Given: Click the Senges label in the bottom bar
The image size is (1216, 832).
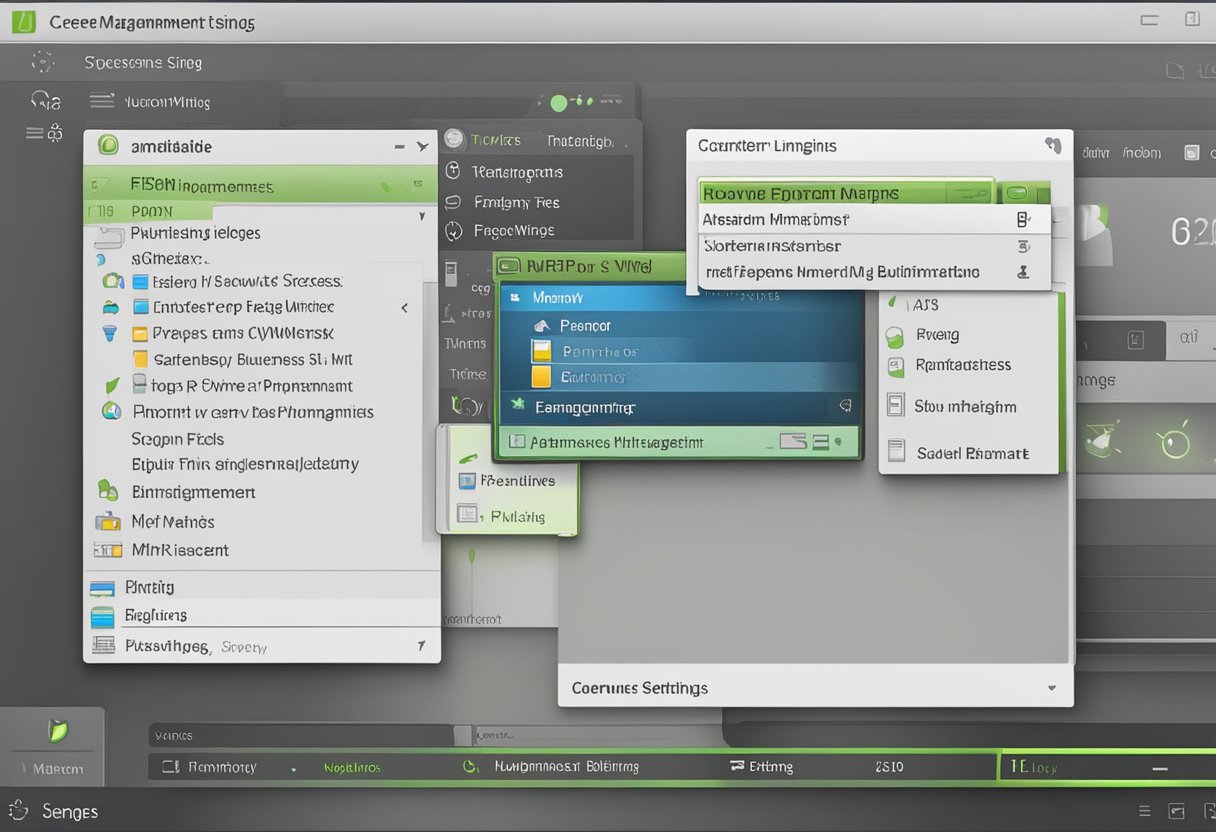Looking at the screenshot, I should click(x=70, y=811).
